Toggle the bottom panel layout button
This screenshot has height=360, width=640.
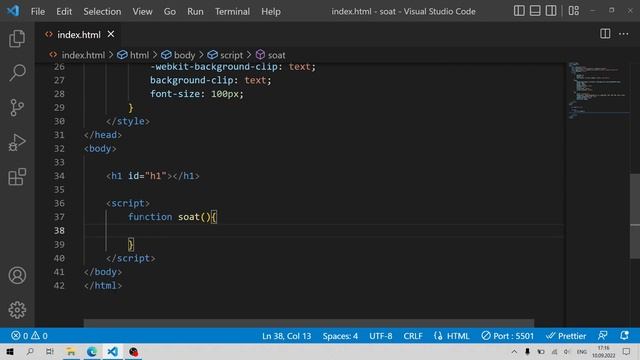[535, 11]
